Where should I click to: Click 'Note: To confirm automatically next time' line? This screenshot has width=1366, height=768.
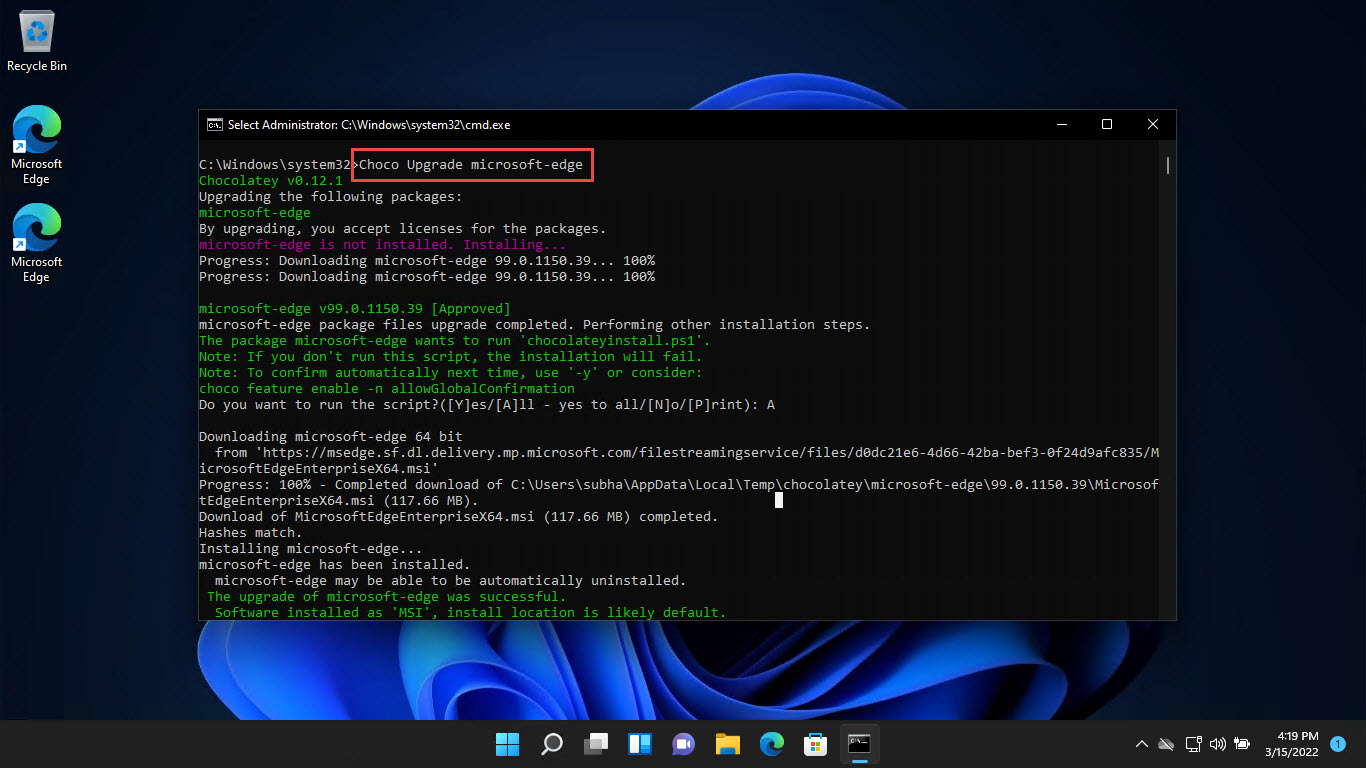[451, 373]
